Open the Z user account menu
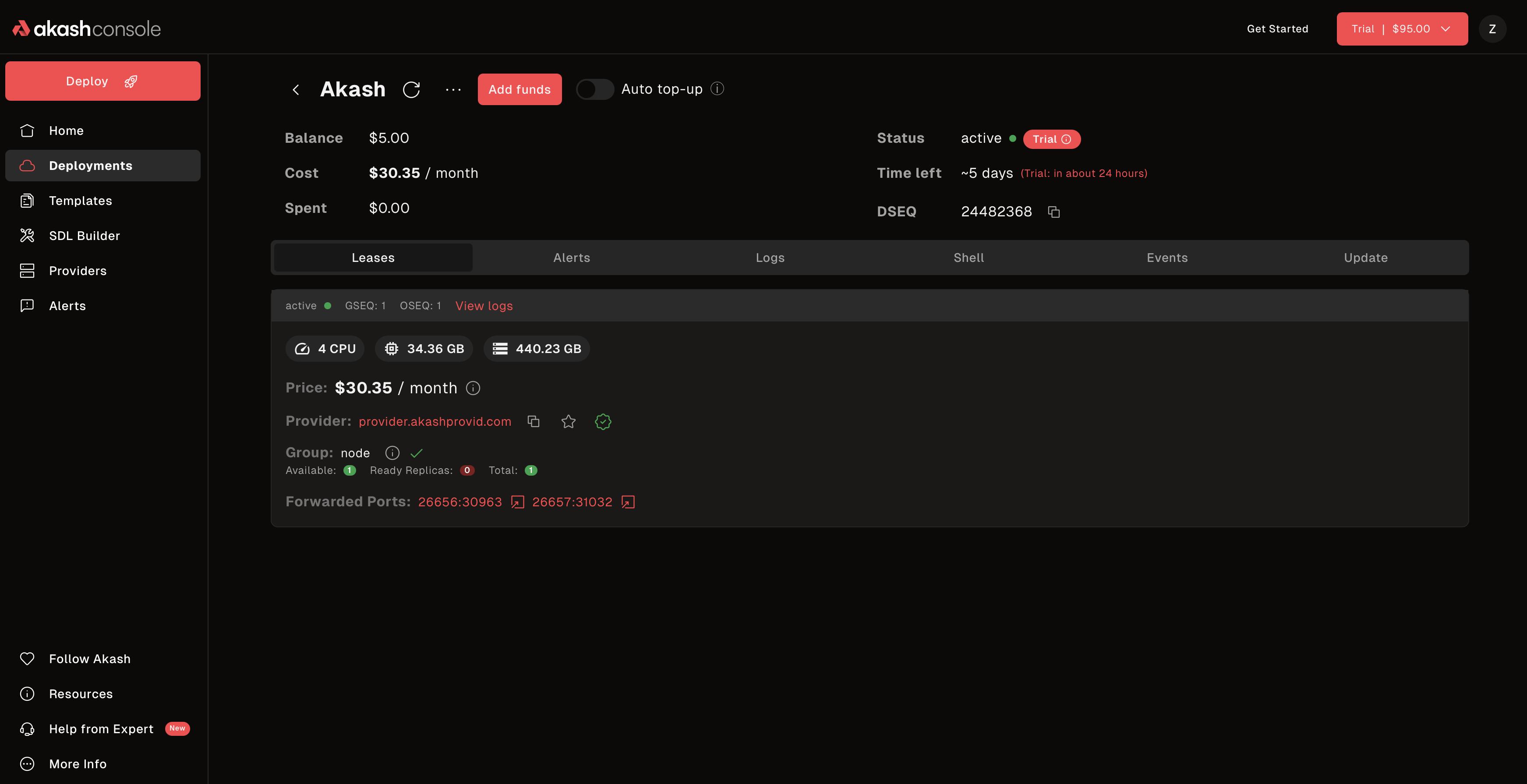 (1492, 29)
